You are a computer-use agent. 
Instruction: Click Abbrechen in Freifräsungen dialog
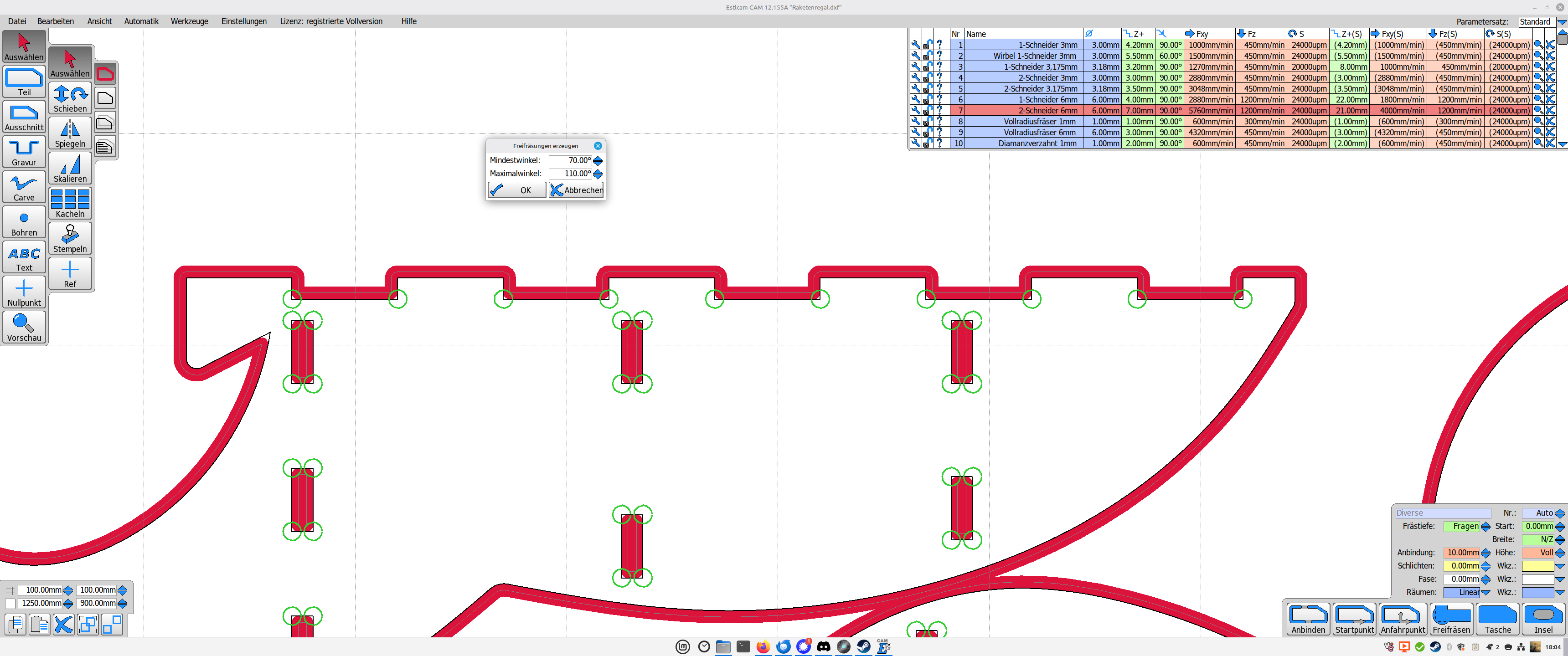coord(576,190)
